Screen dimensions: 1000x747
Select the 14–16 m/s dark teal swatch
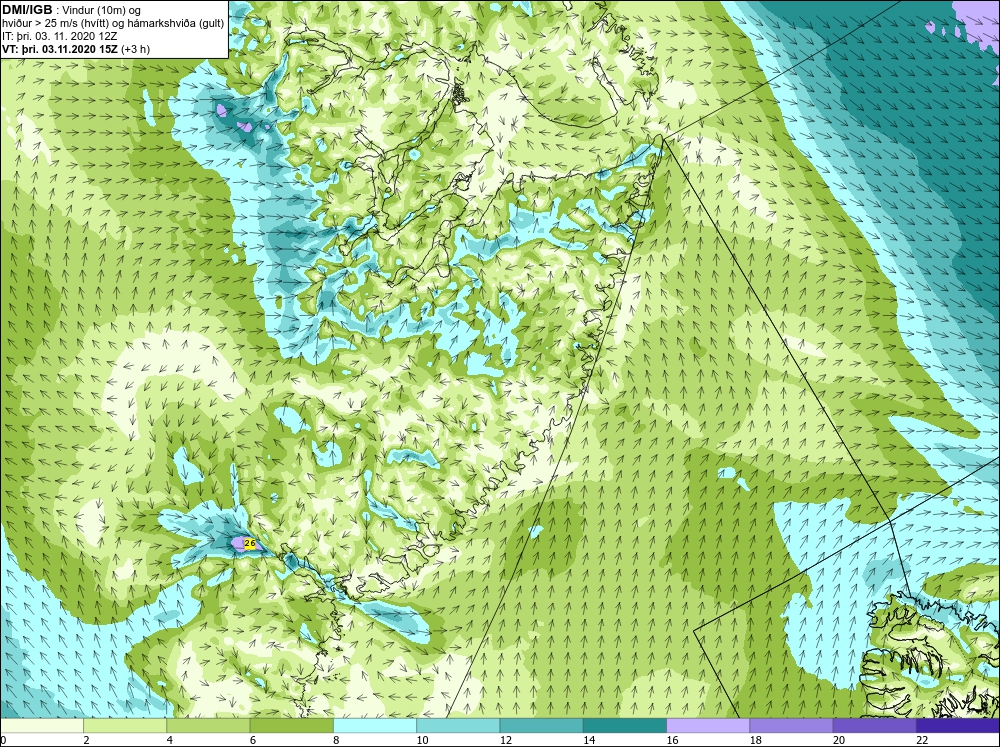(625, 726)
